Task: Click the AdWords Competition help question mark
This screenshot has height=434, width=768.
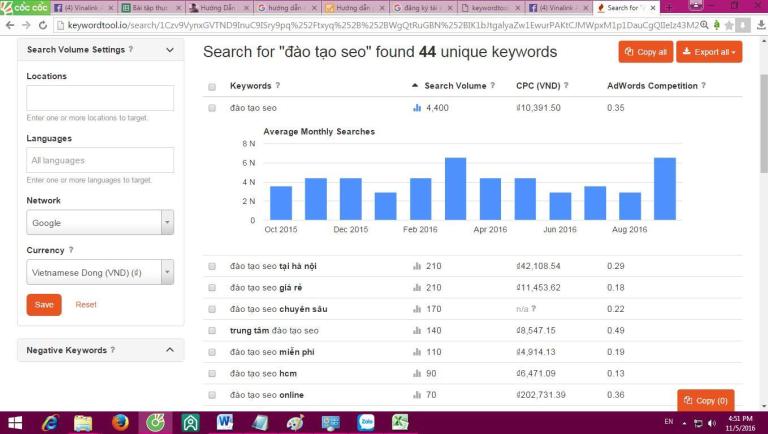Action: 703,85
